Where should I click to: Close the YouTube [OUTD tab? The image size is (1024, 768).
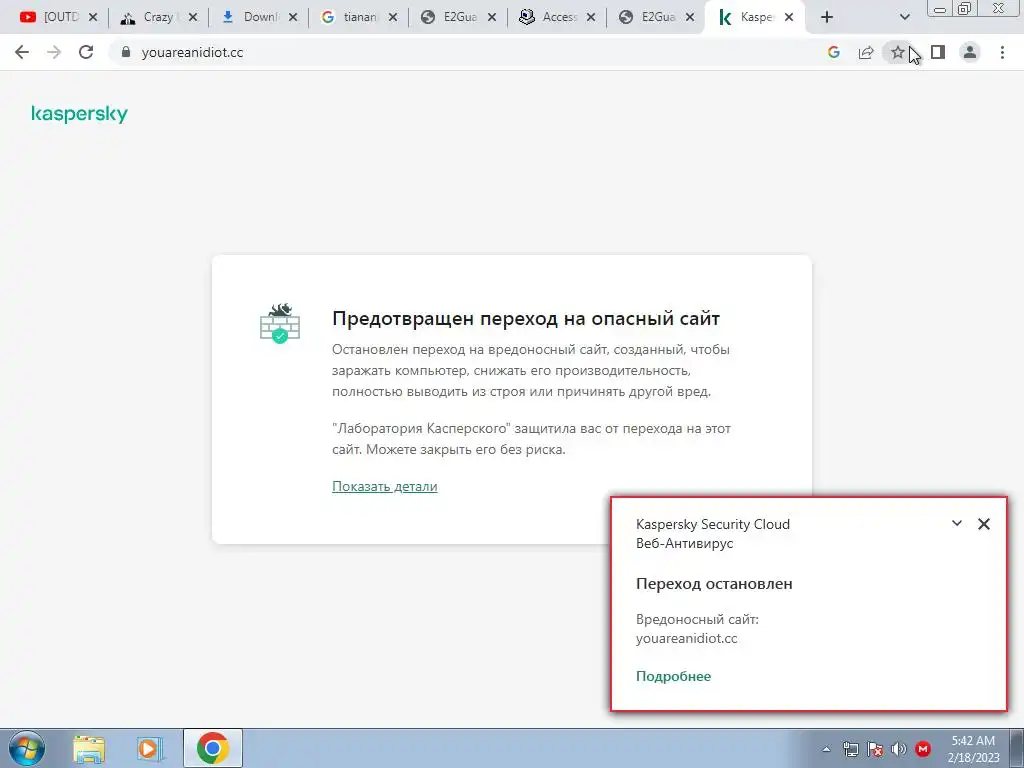[x=93, y=18]
